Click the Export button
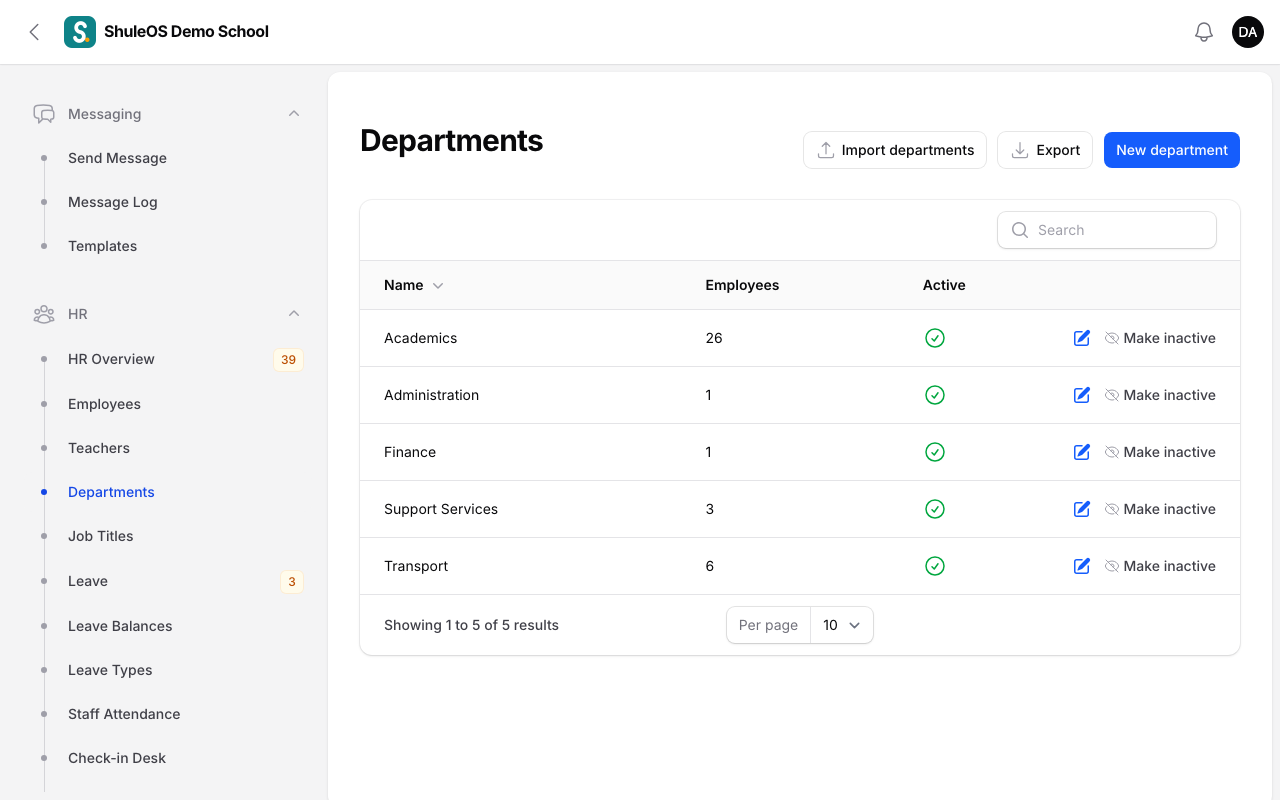This screenshot has height=800, width=1280. 1045,150
